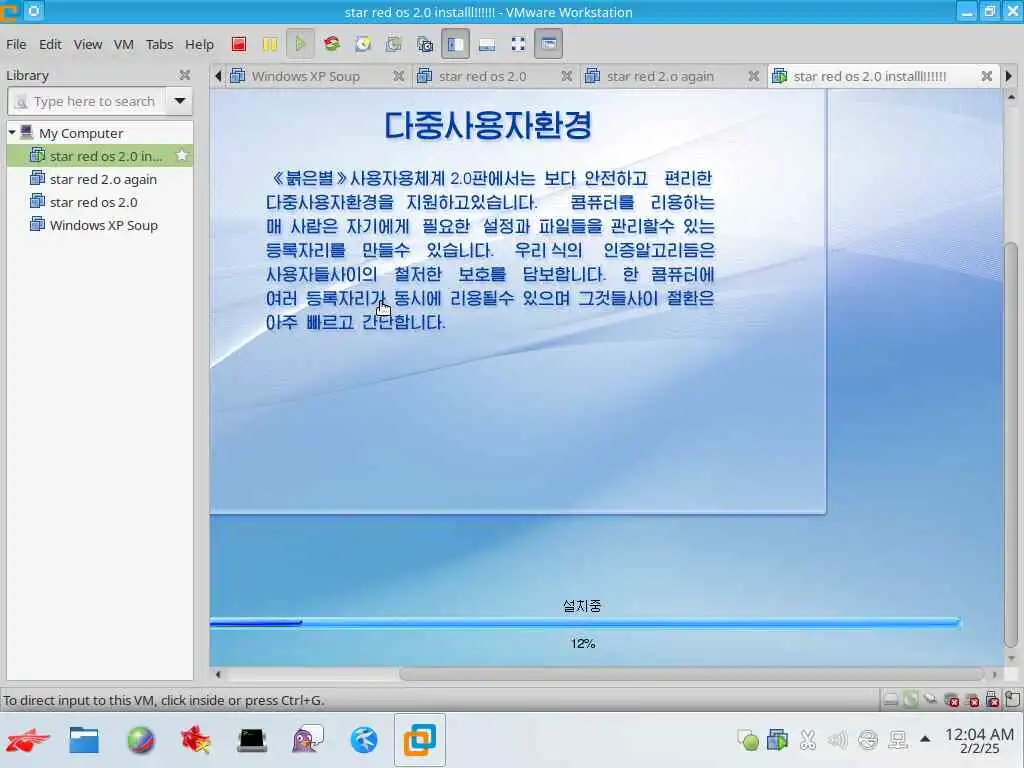Open the terminal from the taskbar
Screen dimensions: 1024x768
[x=252, y=740]
